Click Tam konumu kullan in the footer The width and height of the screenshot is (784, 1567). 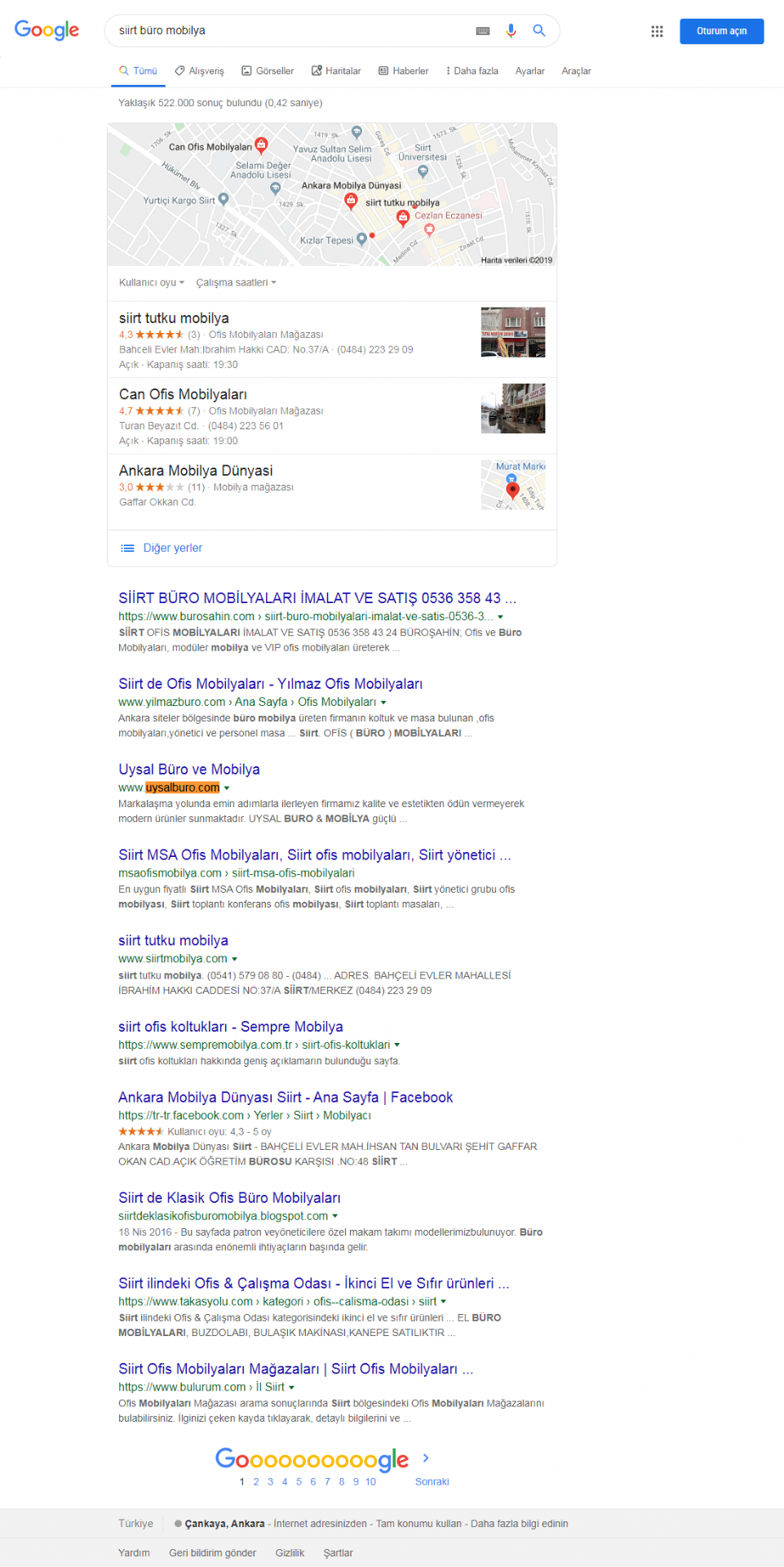420,1524
